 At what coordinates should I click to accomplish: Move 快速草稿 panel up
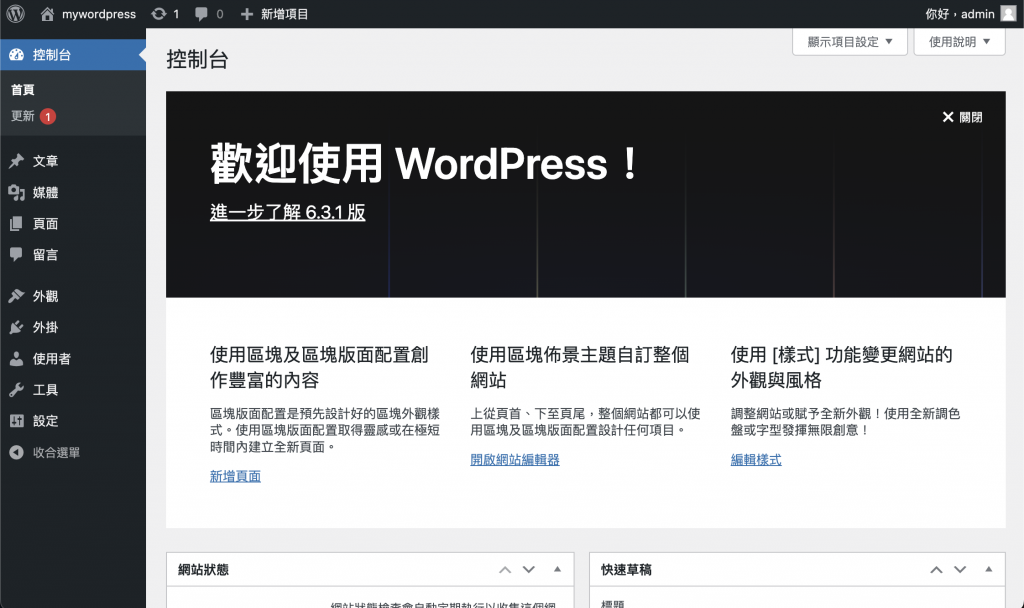[936, 569]
